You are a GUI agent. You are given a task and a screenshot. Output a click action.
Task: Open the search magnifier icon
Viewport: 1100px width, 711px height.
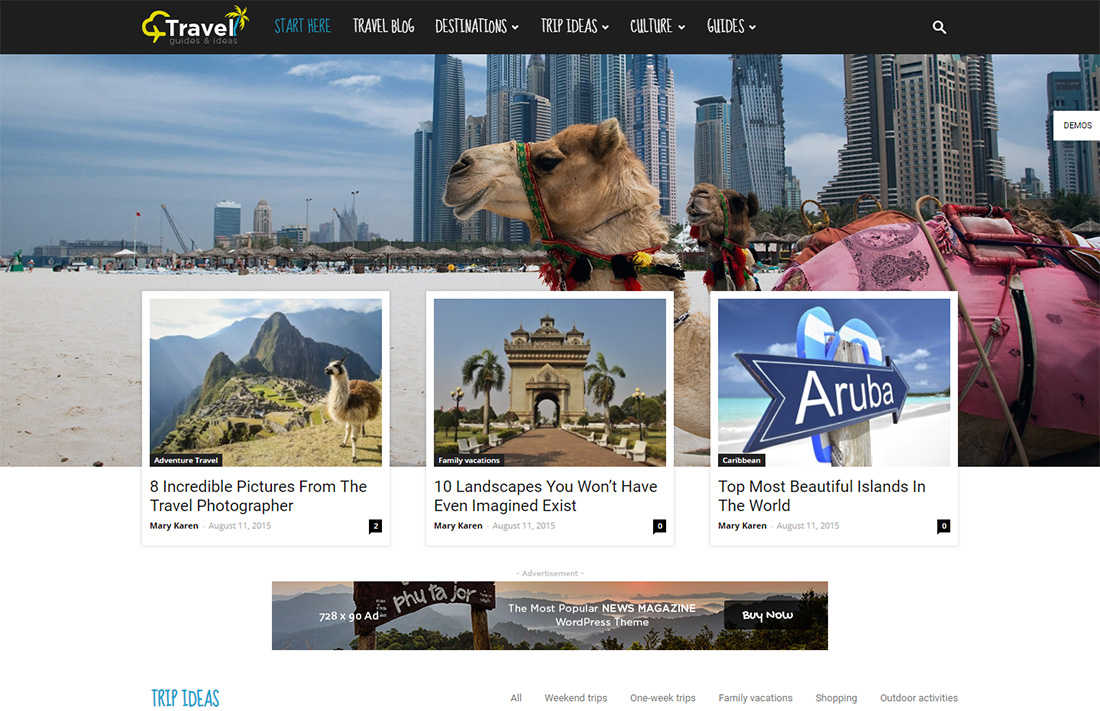939,27
